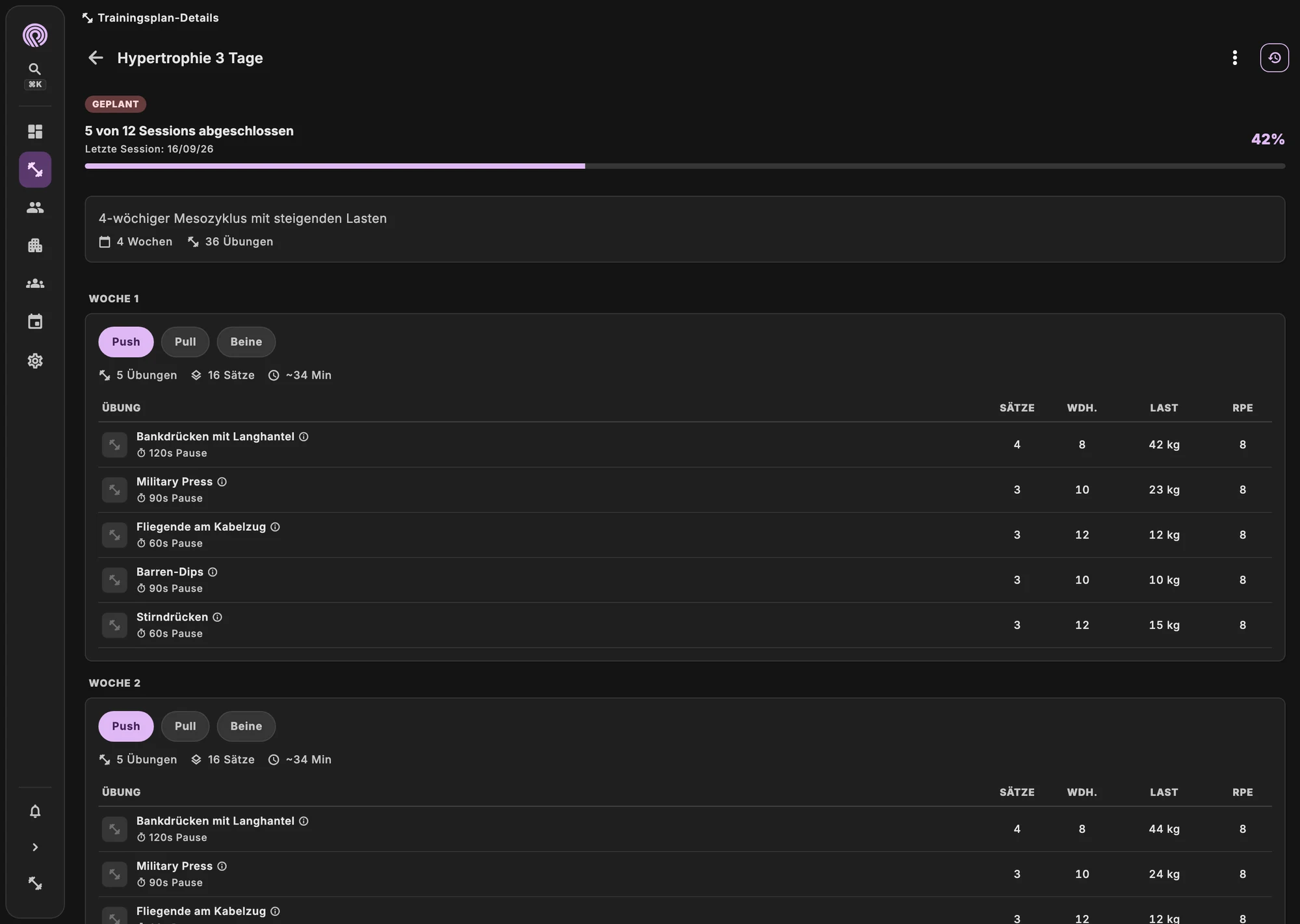
Task: Switch to the Pull tab in Woche 1
Action: [185, 342]
